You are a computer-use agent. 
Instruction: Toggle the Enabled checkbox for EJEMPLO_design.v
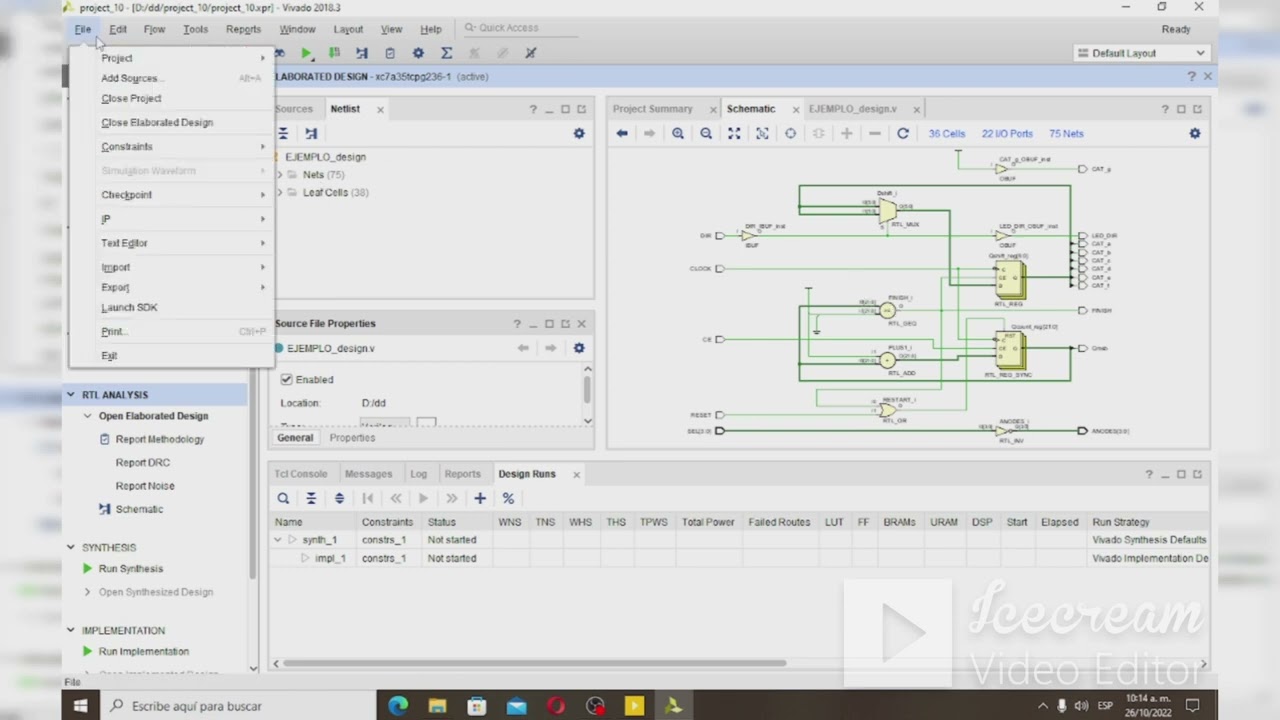point(287,380)
